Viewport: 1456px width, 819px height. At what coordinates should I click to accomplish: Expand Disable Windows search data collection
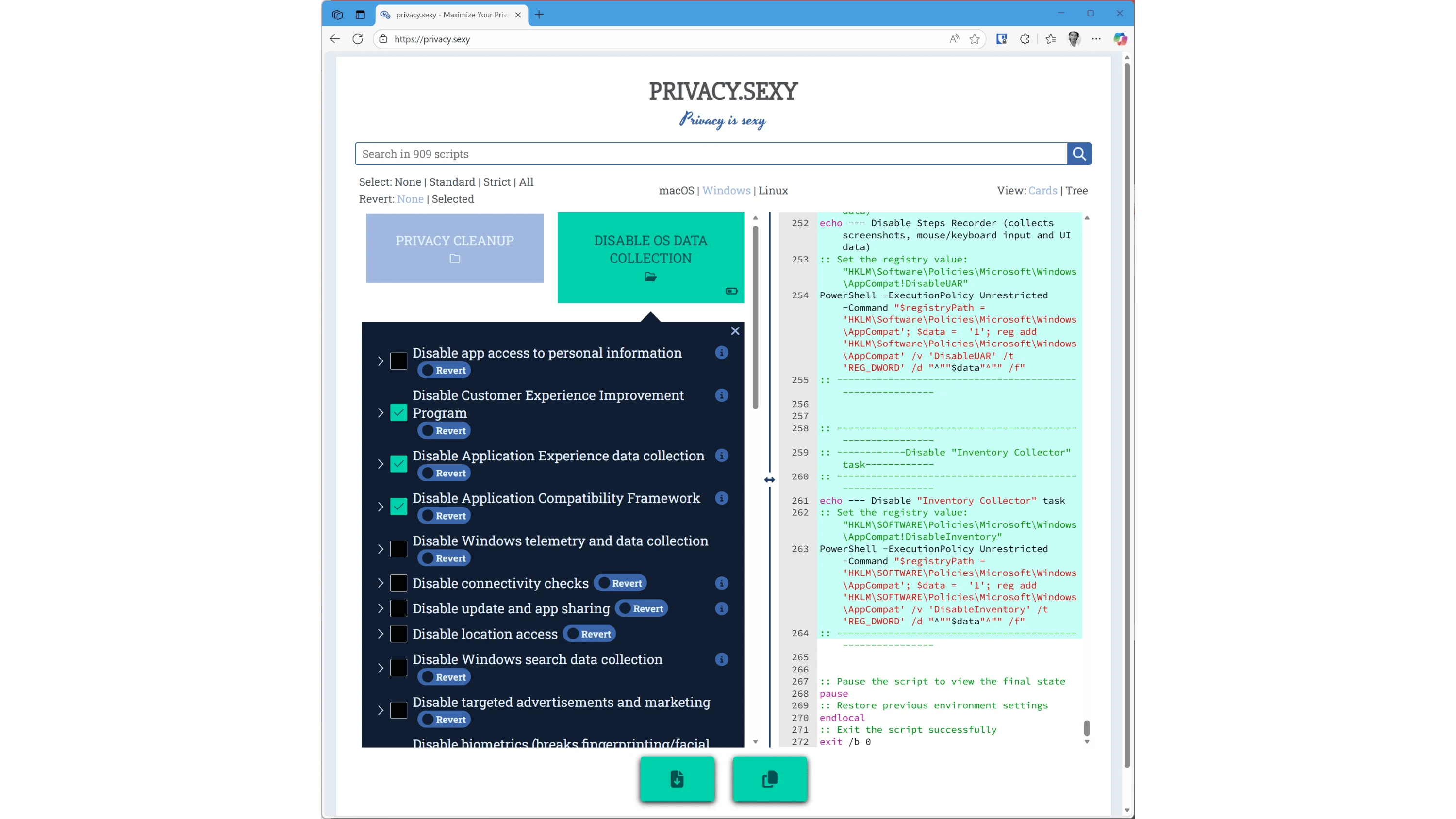point(381,668)
